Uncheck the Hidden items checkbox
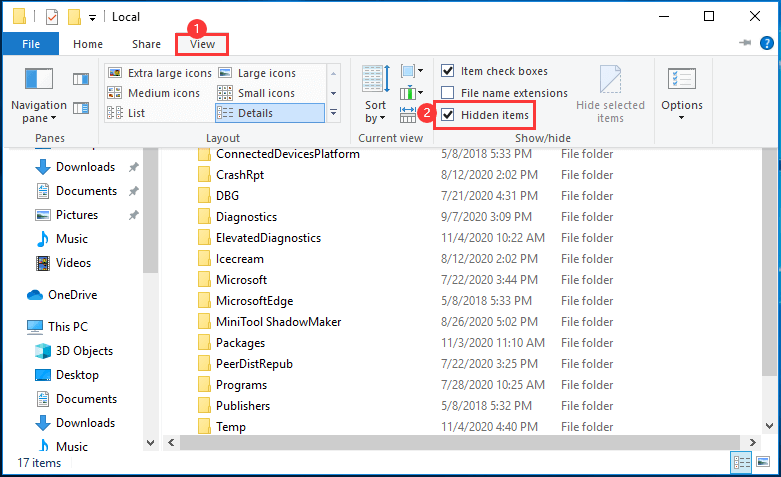781x477 pixels. coord(448,115)
